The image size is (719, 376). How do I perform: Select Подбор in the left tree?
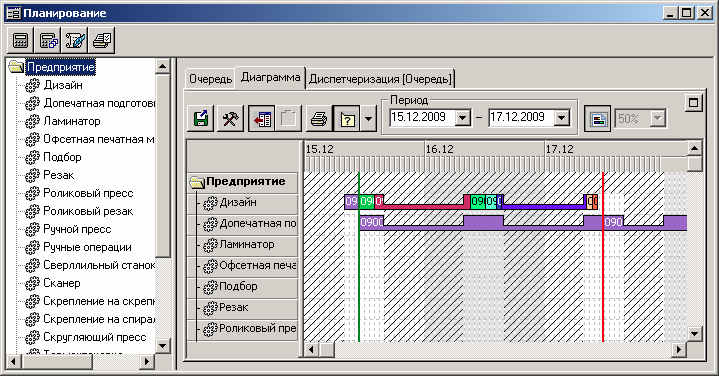[62, 157]
